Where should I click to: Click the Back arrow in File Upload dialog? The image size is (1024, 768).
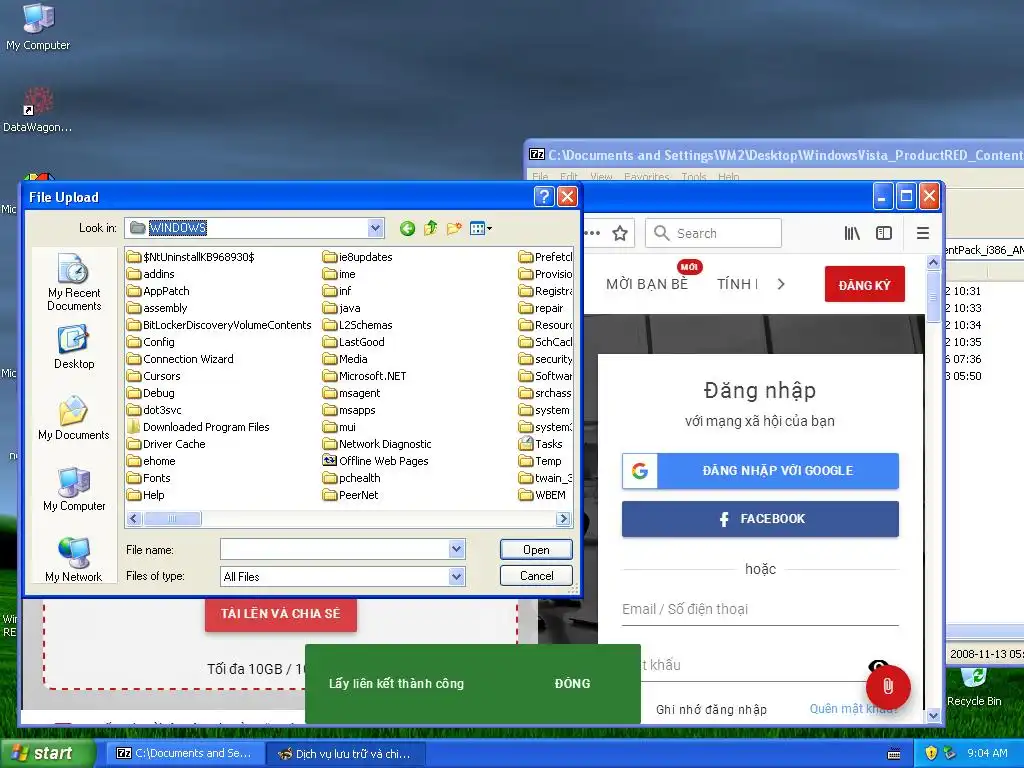coord(408,228)
